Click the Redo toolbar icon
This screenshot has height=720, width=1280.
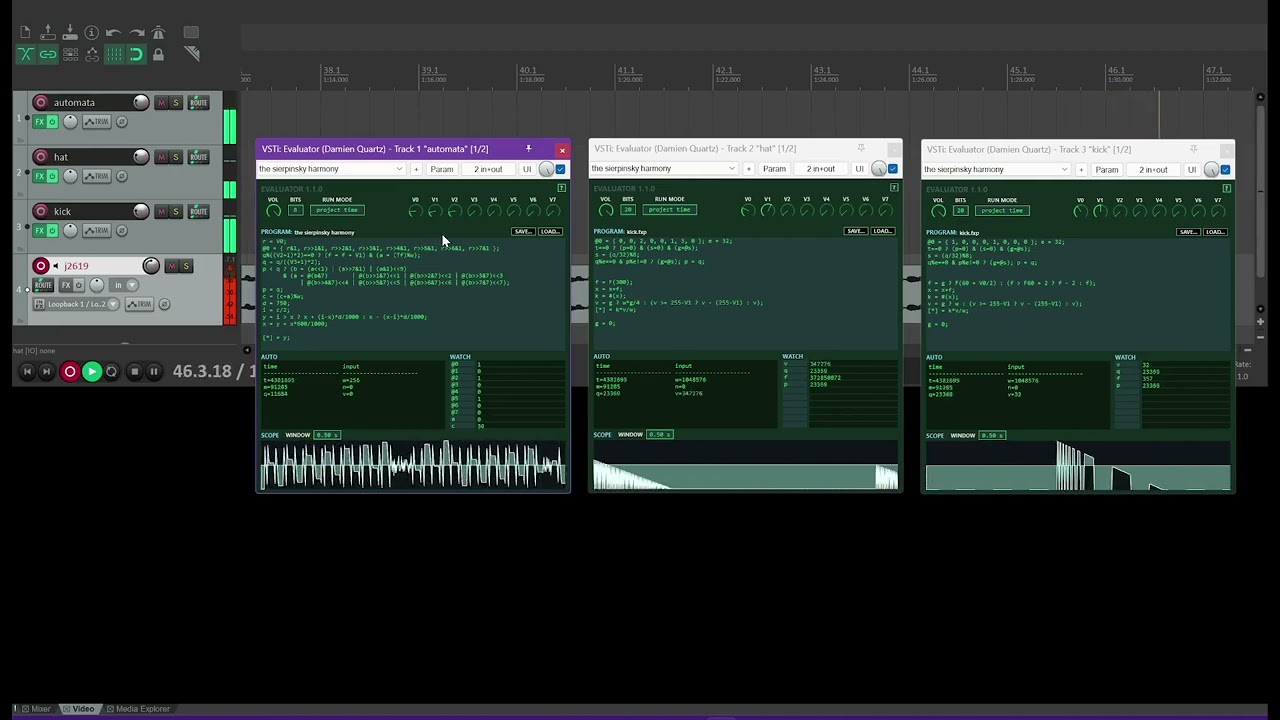tap(137, 33)
